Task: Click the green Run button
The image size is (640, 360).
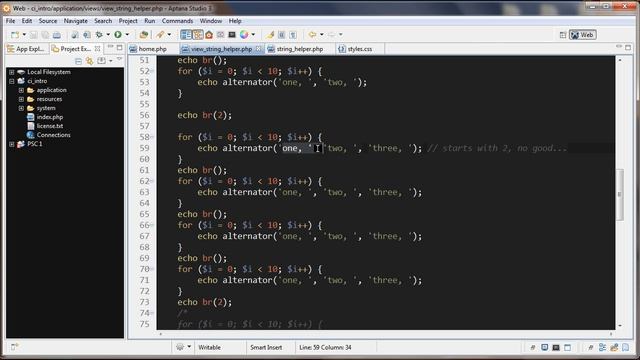Action: 118,35
